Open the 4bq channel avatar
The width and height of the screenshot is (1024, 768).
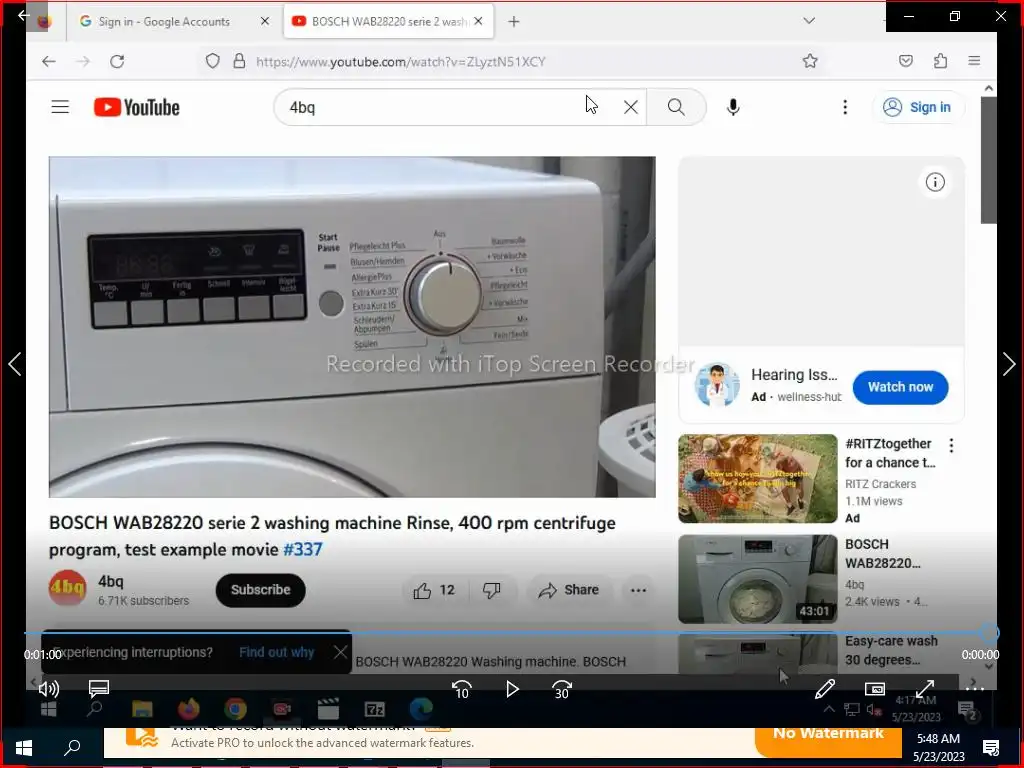pyautogui.click(x=67, y=588)
